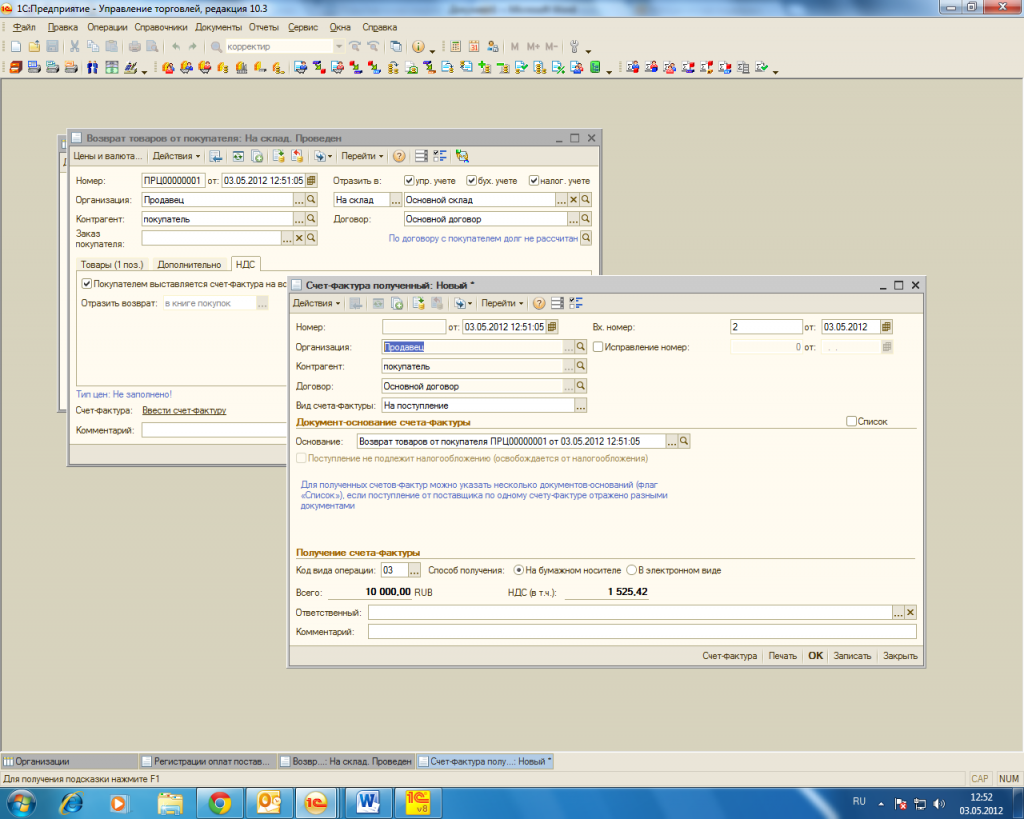The height and width of the screenshot is (819, 1024).
Task: Uncheck the бух. учете checkbox
Action: (x=472, y=181)
